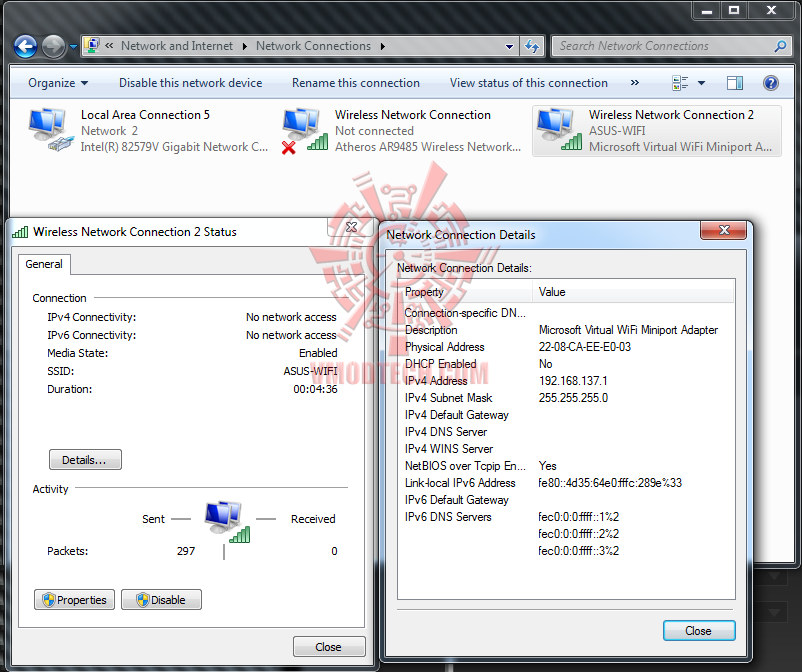Open the Organize menu
The image size is (802, 672).
[58, 83]
